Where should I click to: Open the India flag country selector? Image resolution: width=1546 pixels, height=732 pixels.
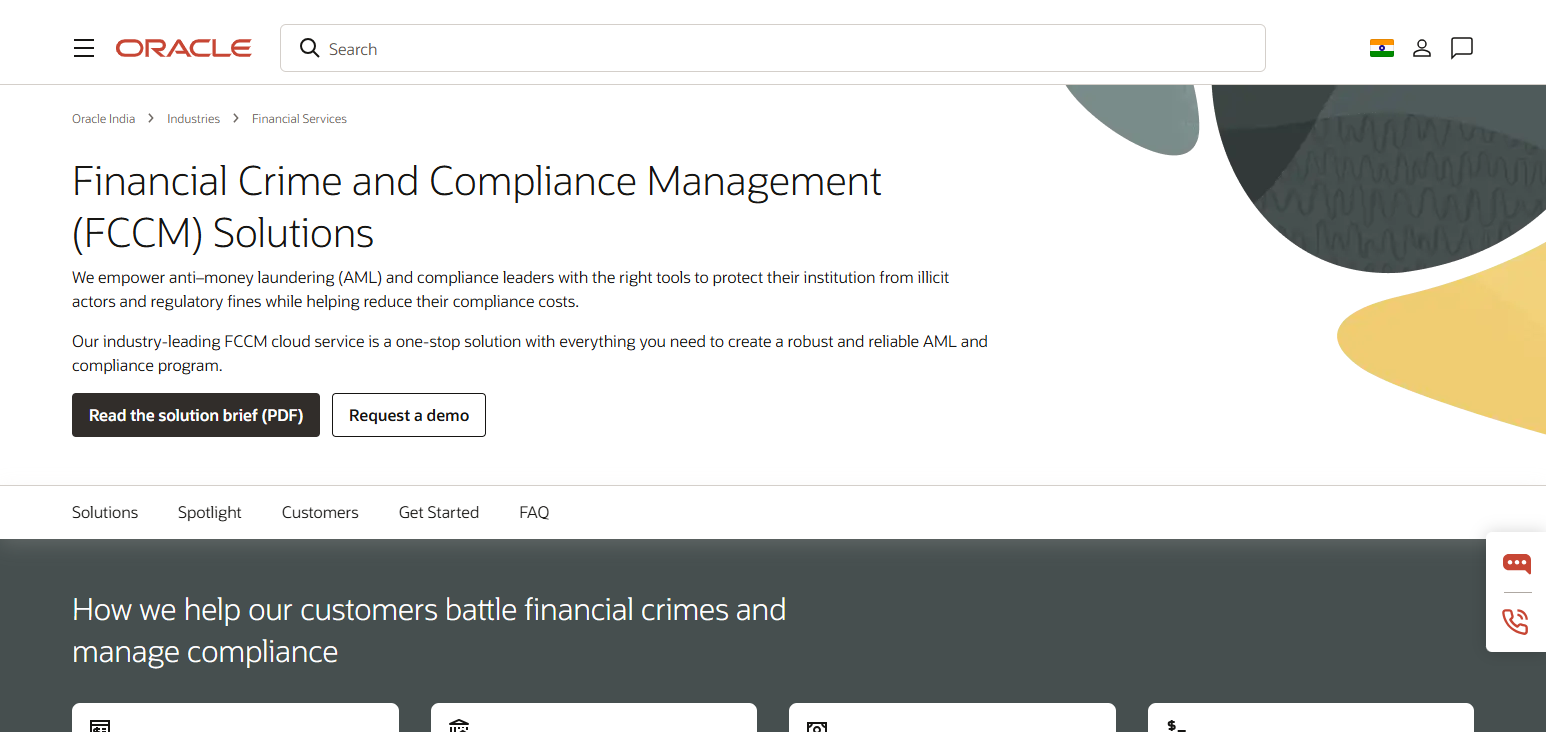click(x=1382, y=48)
